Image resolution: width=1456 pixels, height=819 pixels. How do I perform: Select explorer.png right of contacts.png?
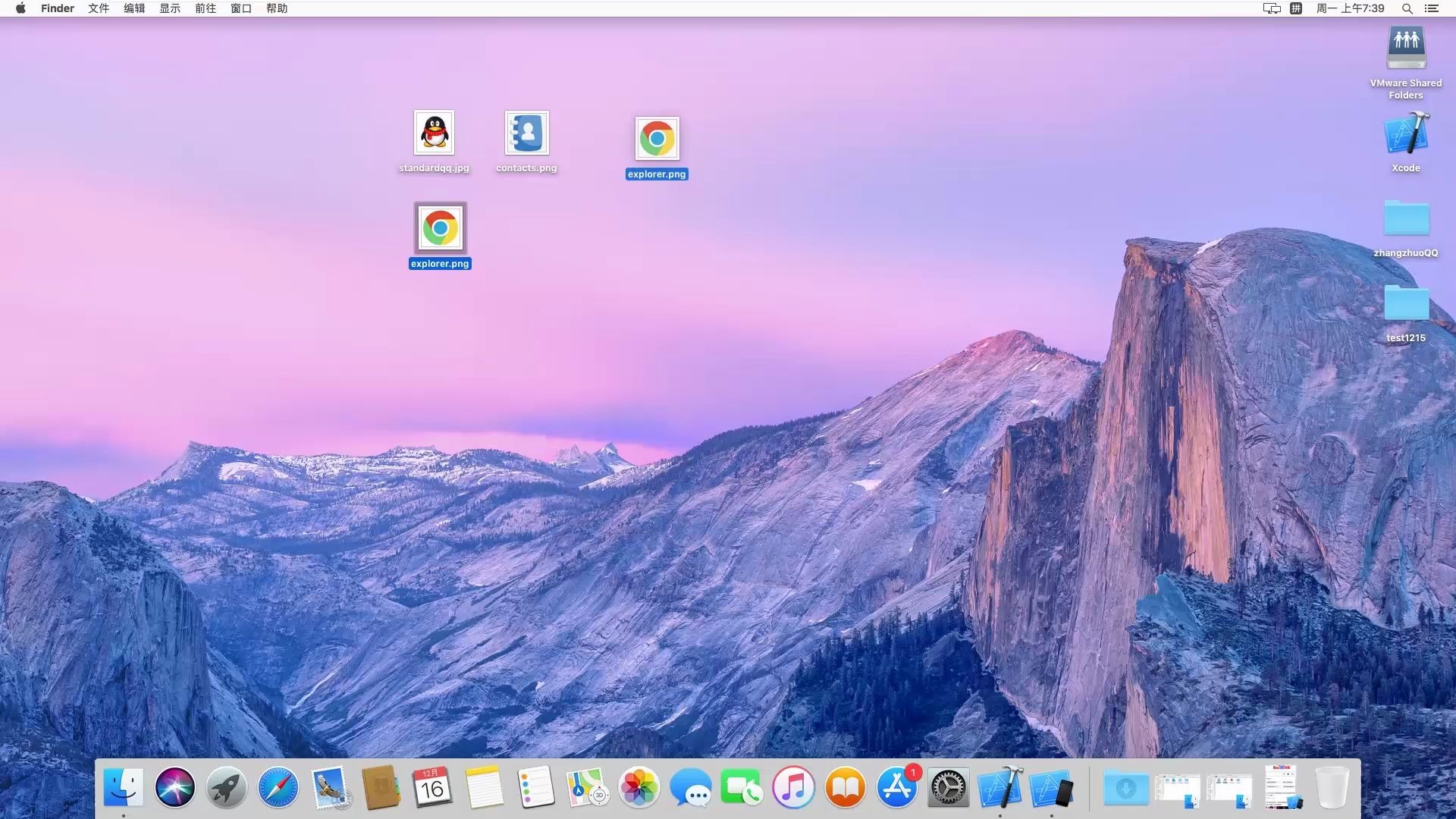[x=657, y=148]
